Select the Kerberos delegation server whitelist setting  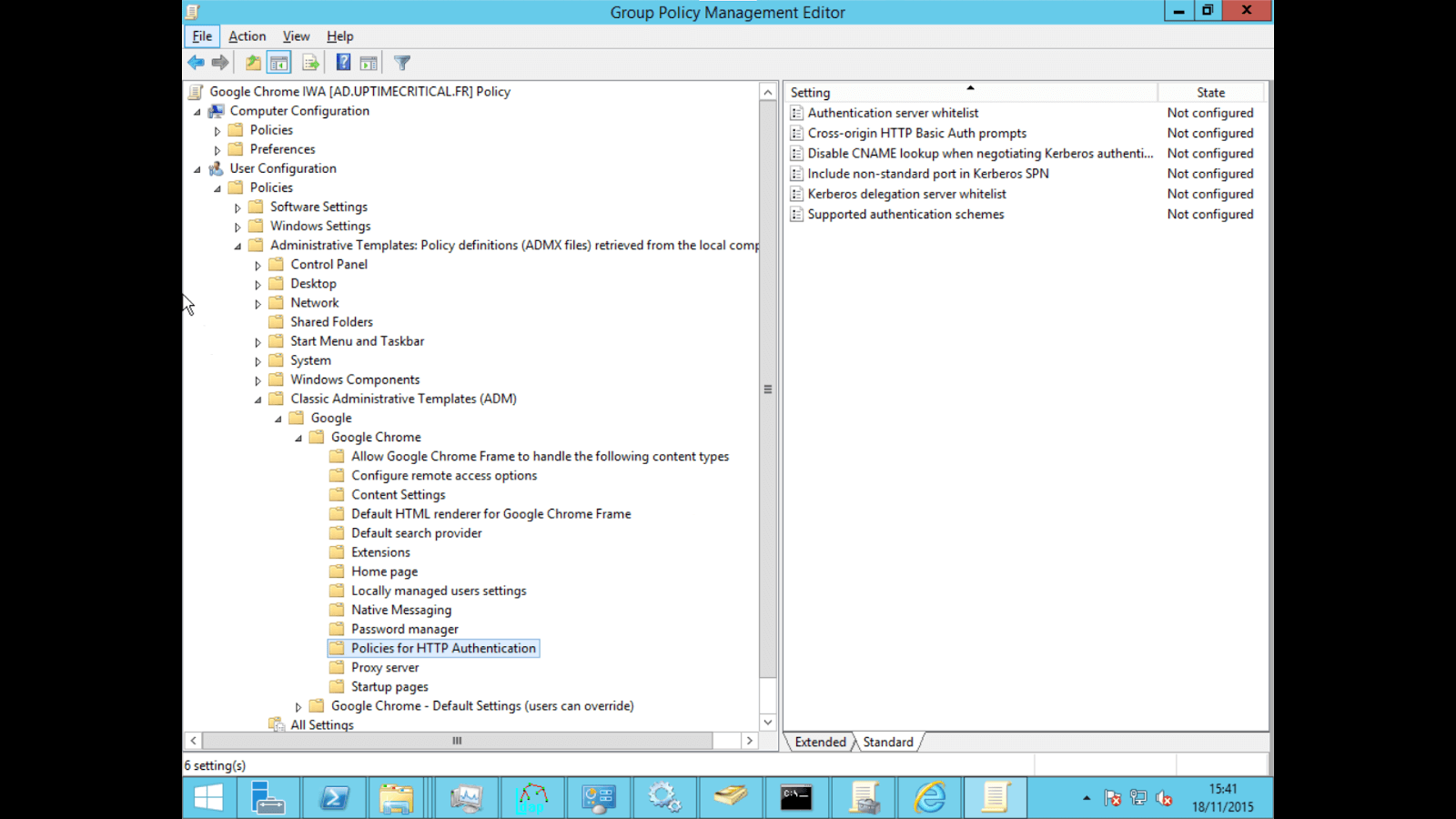[906, 194]
